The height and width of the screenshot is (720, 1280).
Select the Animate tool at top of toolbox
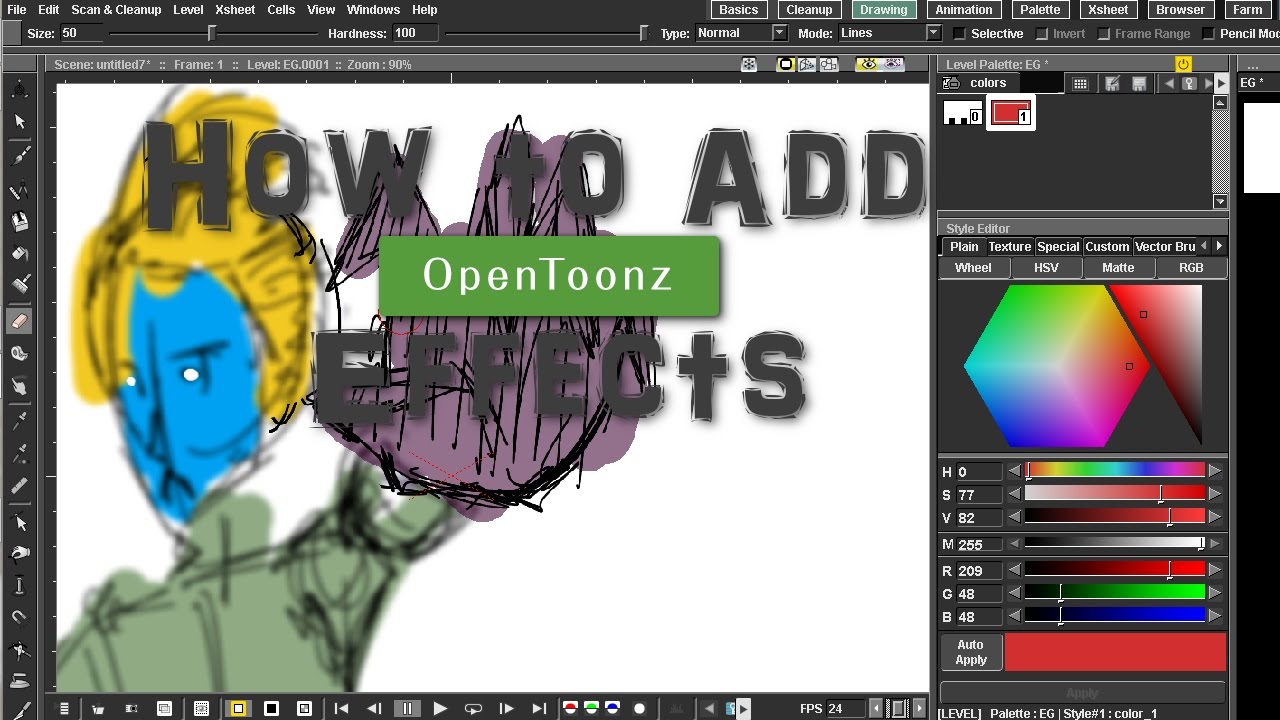click(x=19, y=89)
